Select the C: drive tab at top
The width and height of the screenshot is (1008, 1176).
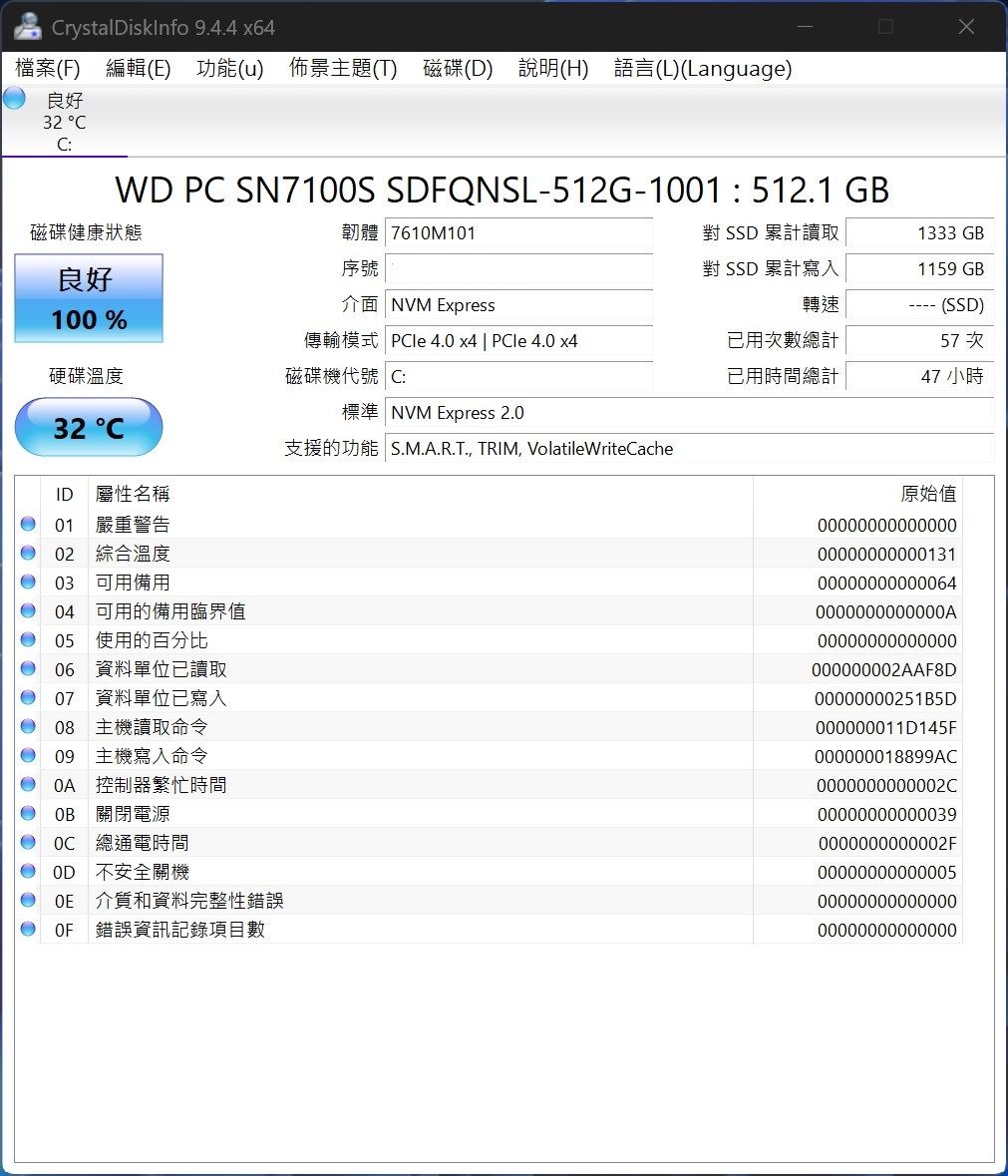65,123
